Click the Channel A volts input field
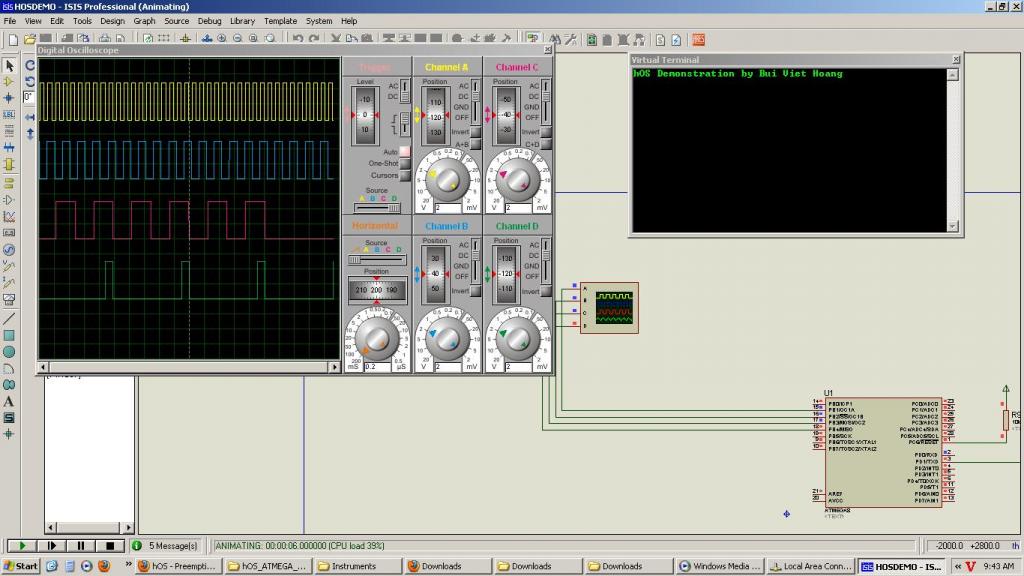The image size is (1024, 576). click(449, 208)
